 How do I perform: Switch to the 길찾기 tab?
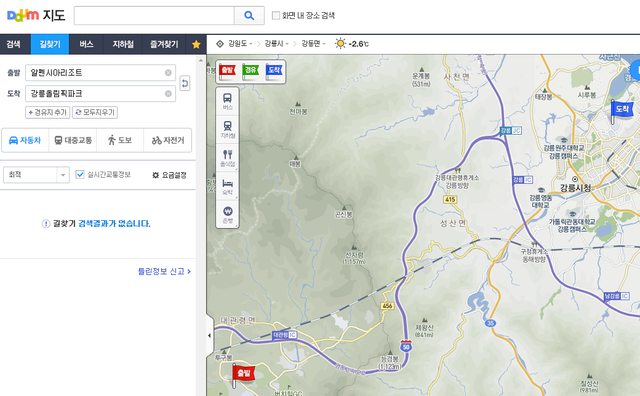pos(50,44)
